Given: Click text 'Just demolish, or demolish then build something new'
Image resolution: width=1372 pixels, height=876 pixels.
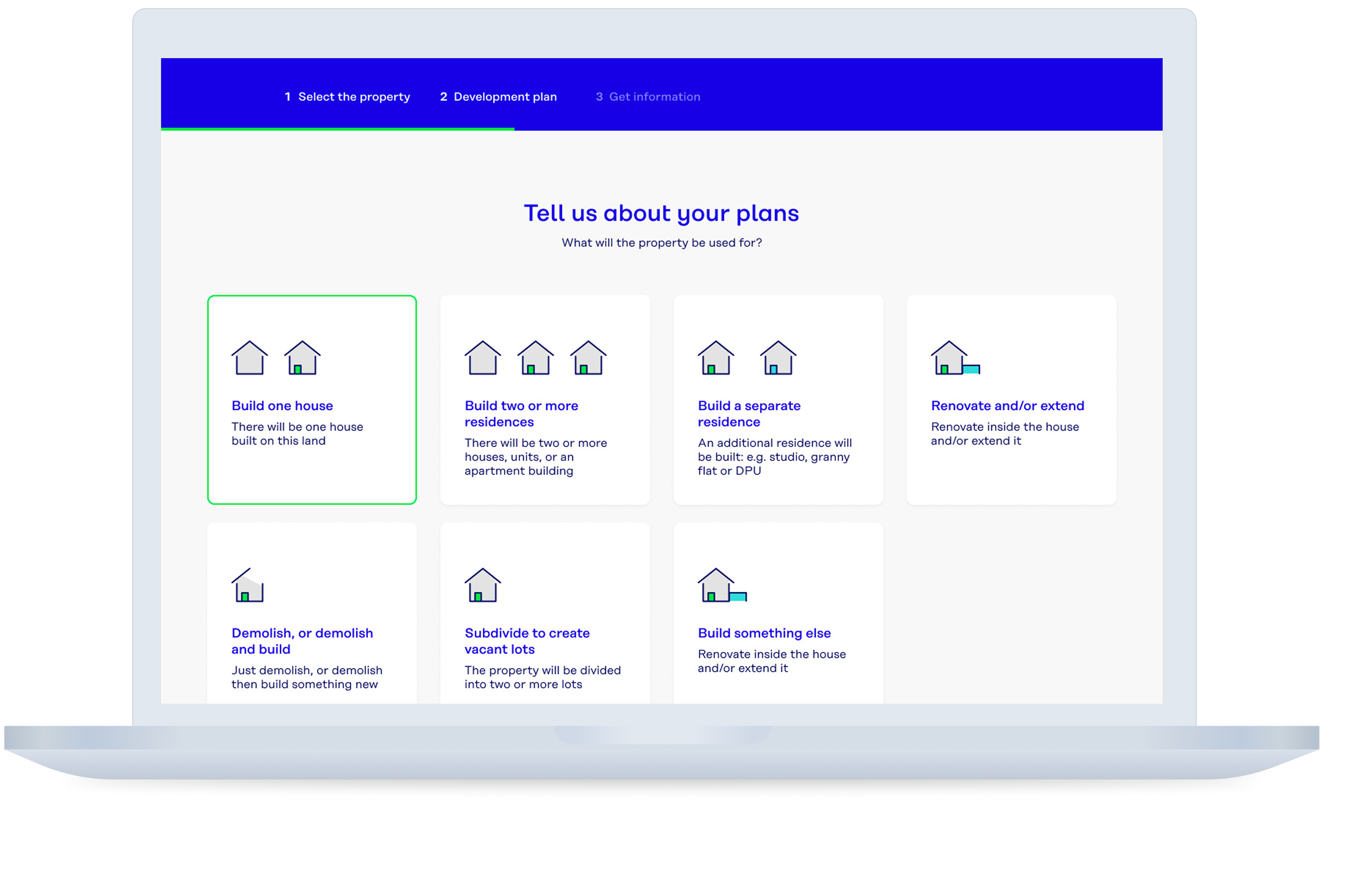Looking at the screenshot, I should (306, 677).
